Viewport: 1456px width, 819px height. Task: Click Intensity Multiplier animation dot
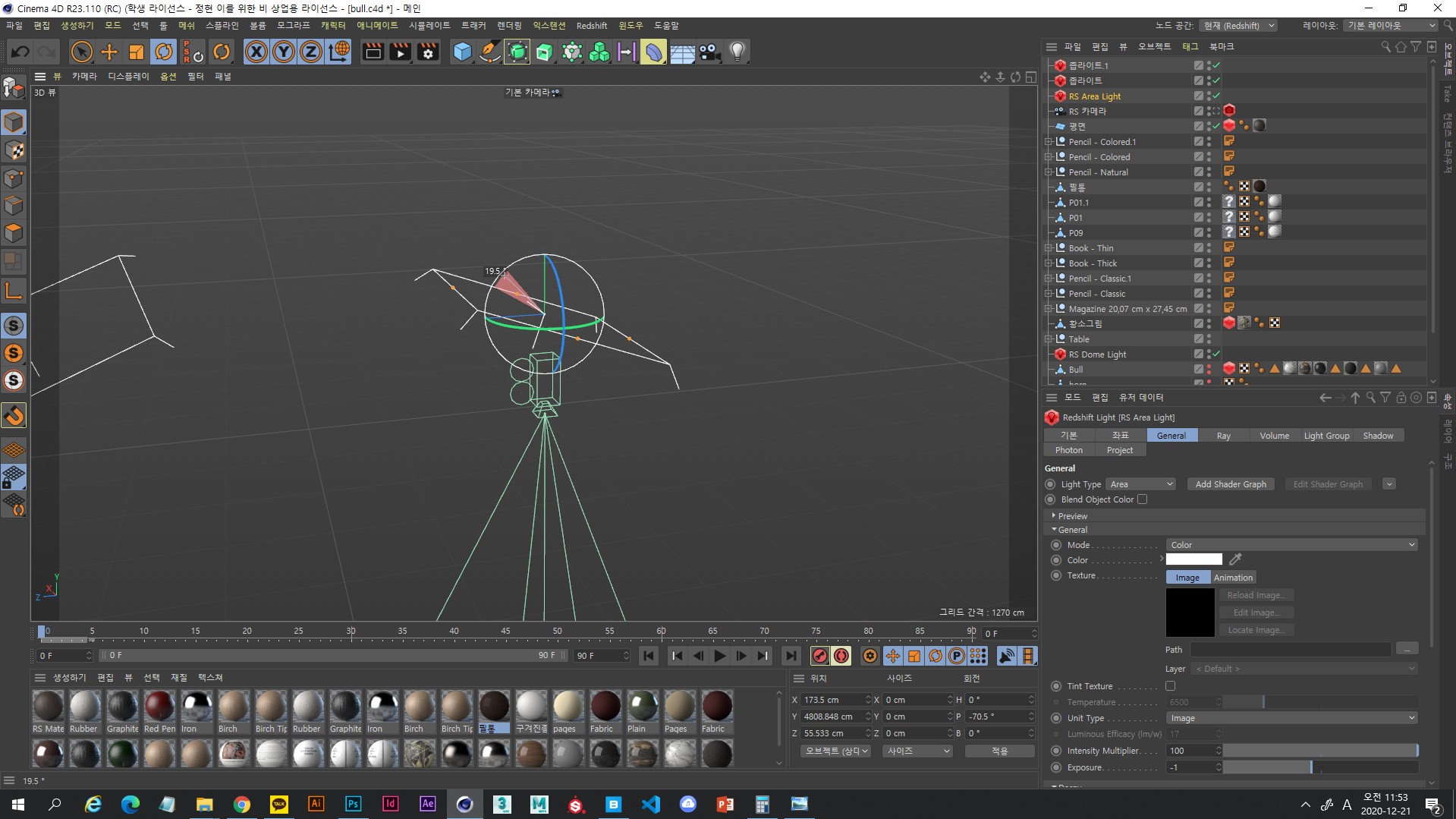click(1056, 751)
